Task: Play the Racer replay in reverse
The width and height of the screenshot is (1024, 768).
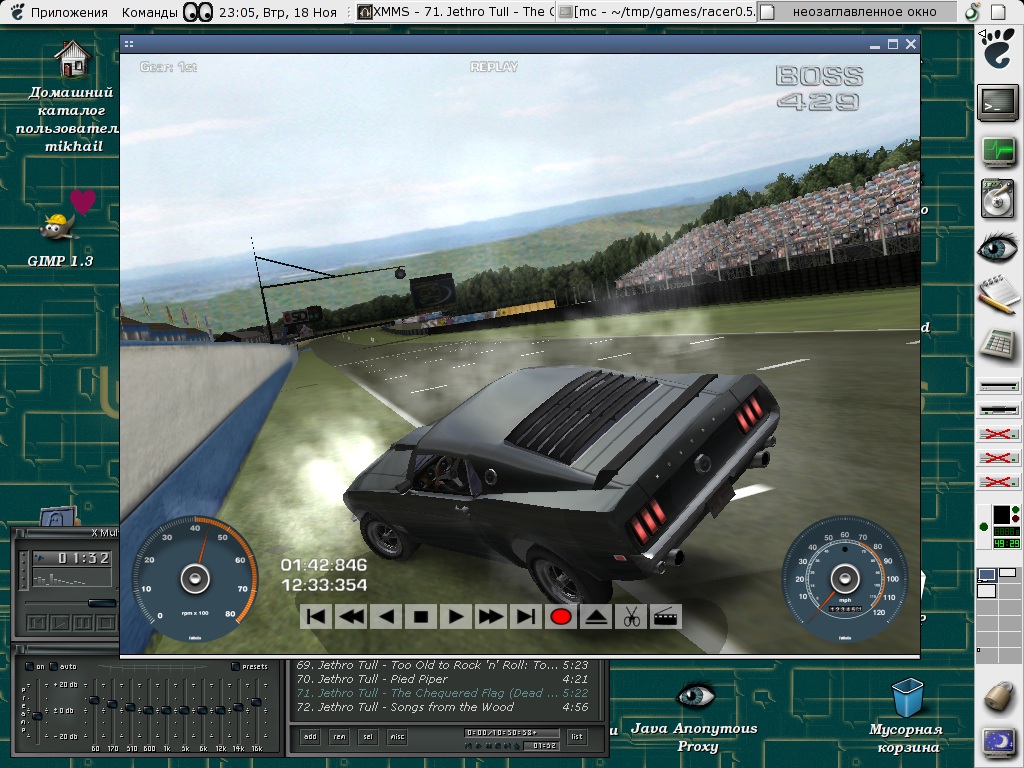Action: point(387,617)
